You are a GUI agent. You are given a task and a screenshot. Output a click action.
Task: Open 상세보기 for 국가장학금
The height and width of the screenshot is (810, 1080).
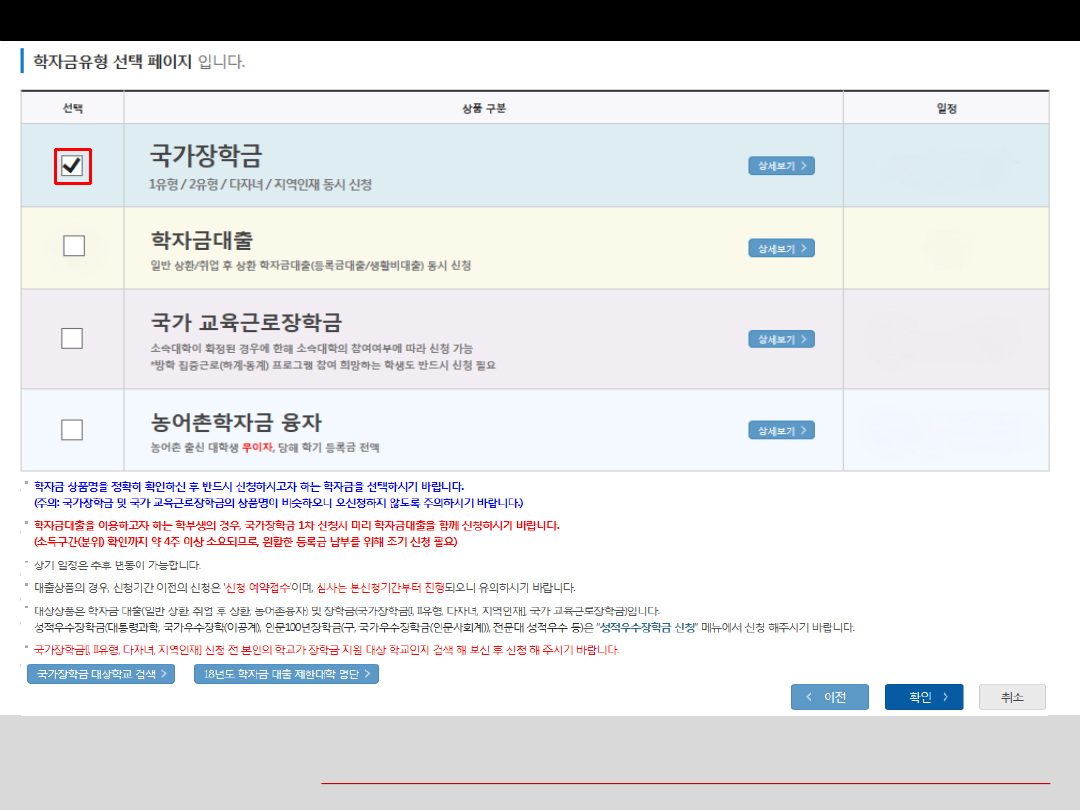781,166
